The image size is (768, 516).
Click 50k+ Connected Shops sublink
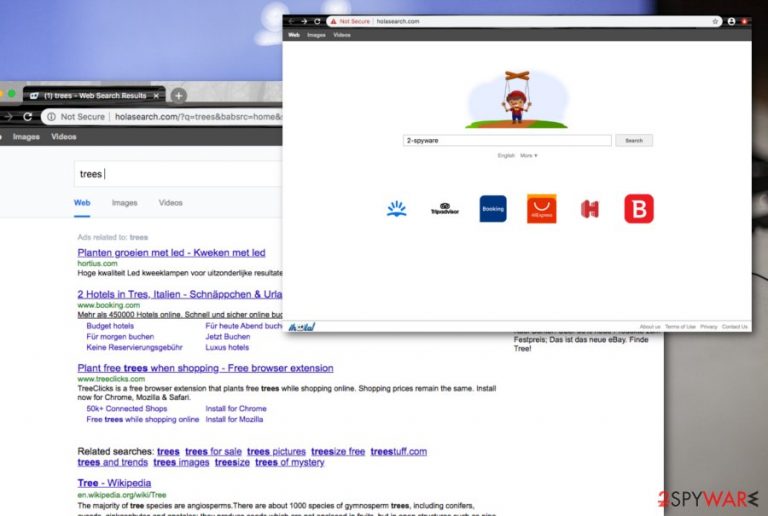pyautogui.click(x=127, y=409)
